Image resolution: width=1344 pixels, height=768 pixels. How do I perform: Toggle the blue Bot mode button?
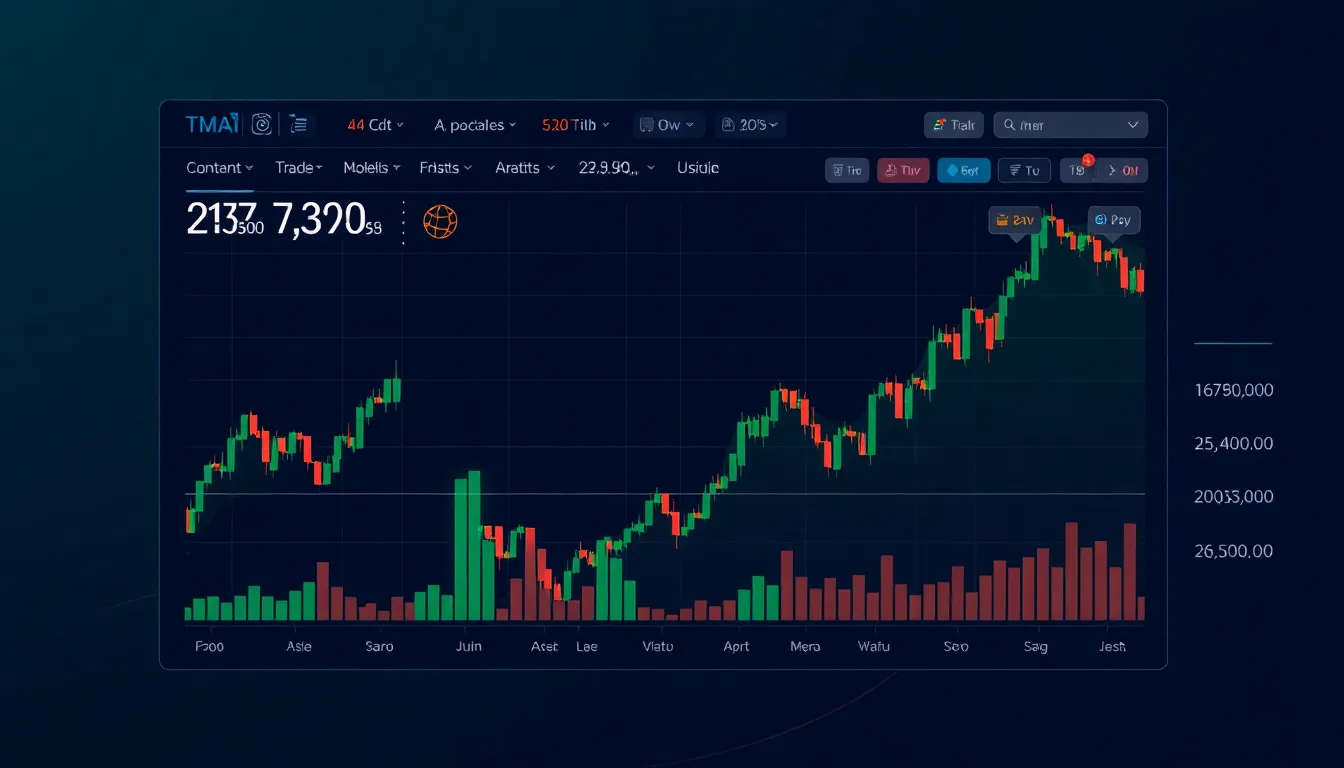[963, 170]
